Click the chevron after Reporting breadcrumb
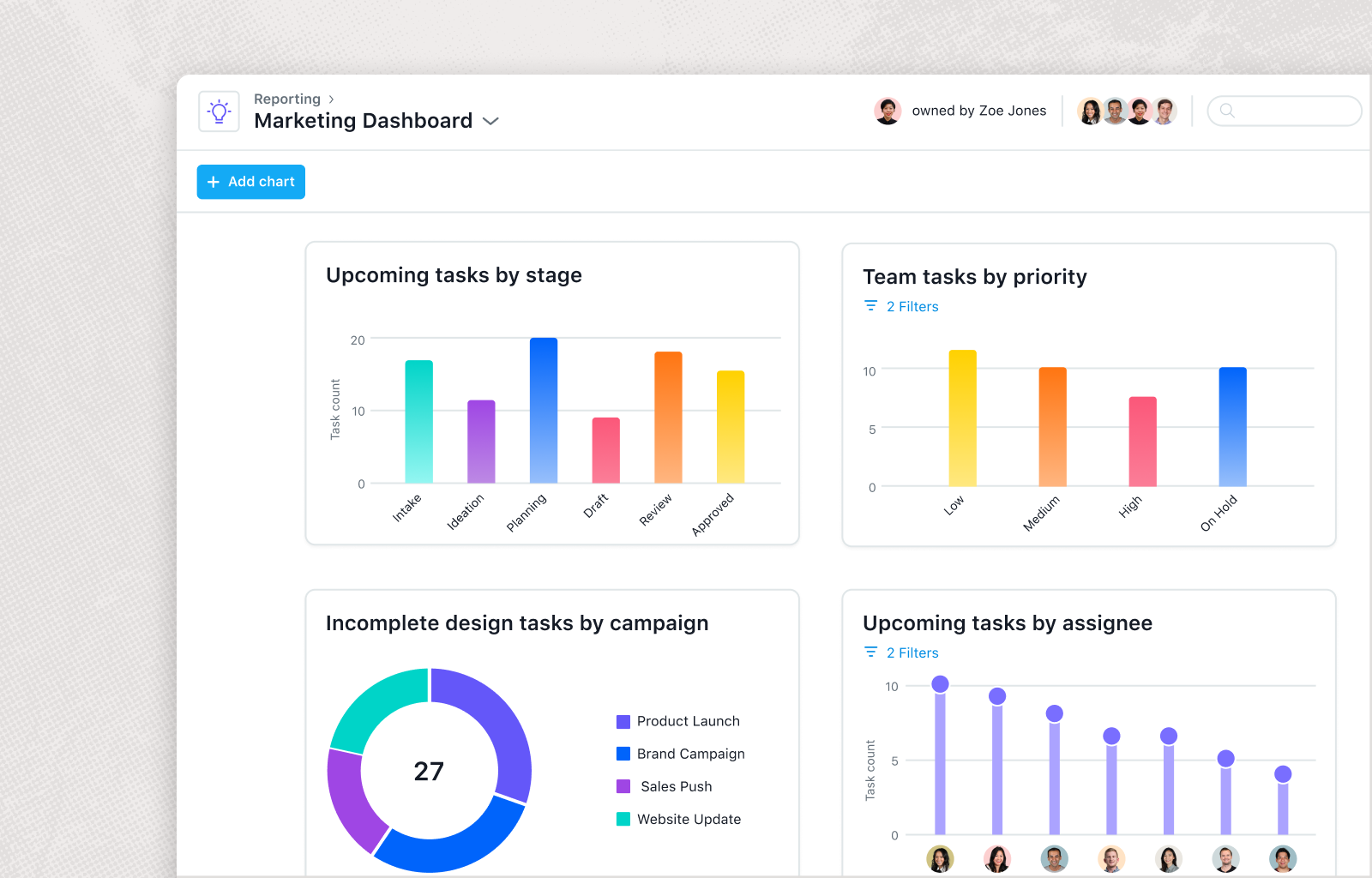The image size is (1372, 878). pyautogui.click(x=330, y=99)
